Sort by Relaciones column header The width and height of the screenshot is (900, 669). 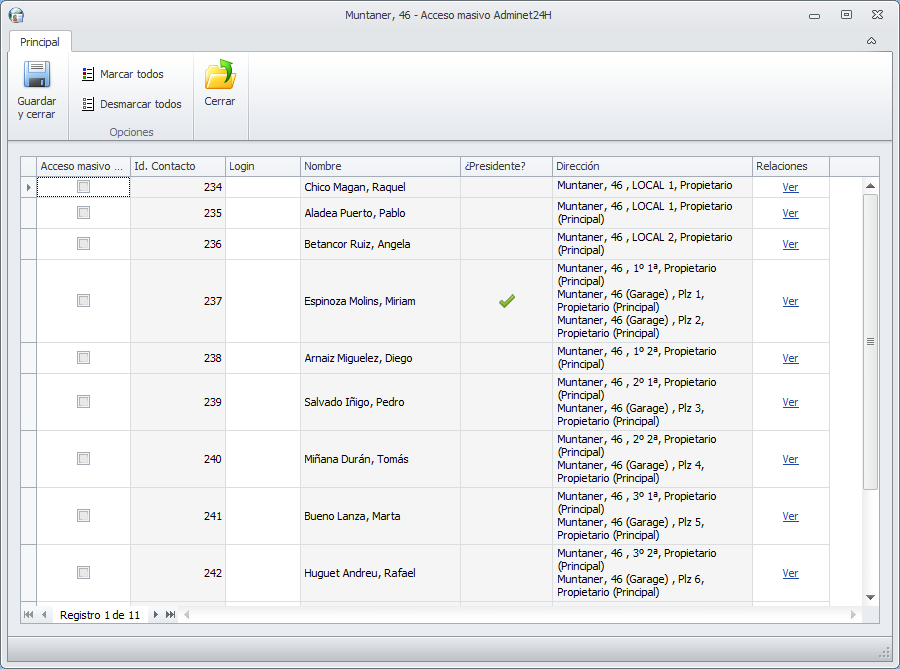click(x=791, y=166)
